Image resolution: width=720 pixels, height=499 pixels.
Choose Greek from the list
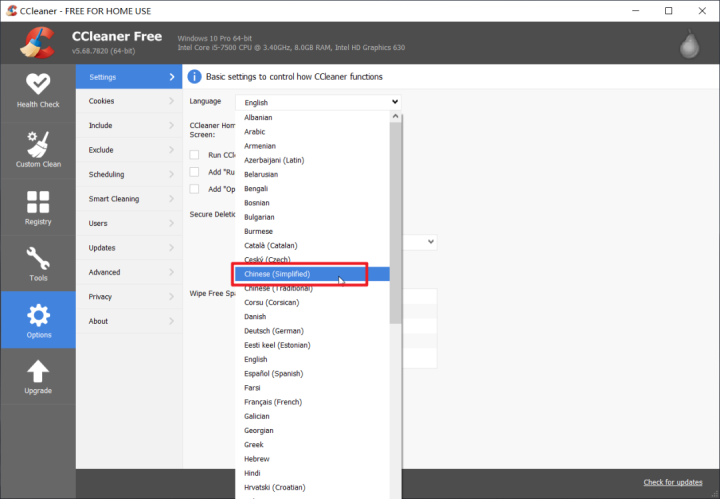click(312, 445)
